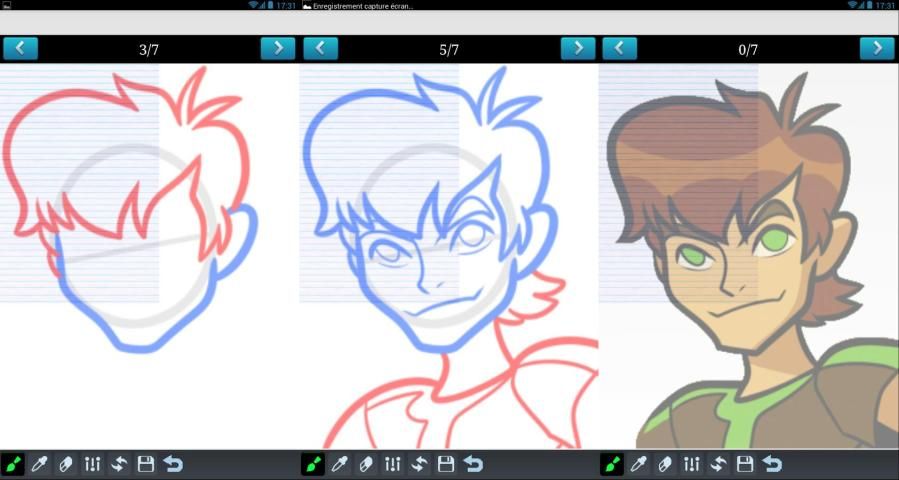The width and height of the screenshot is (899, 480).
Task: Select the brush tool in the 3/7 panel
Action: coord(13,464)
